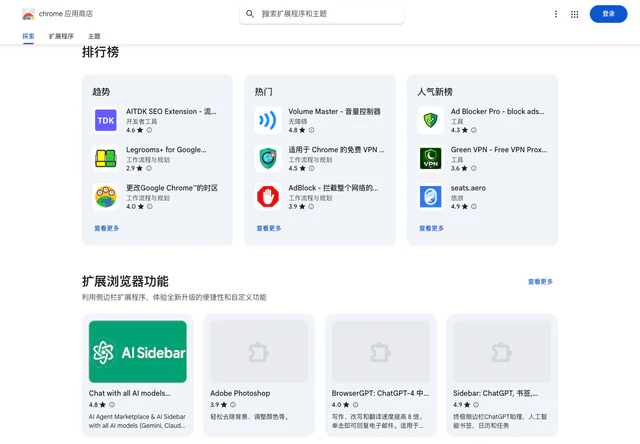Click the 无障碍 category under Volume Master

point(298,121)
